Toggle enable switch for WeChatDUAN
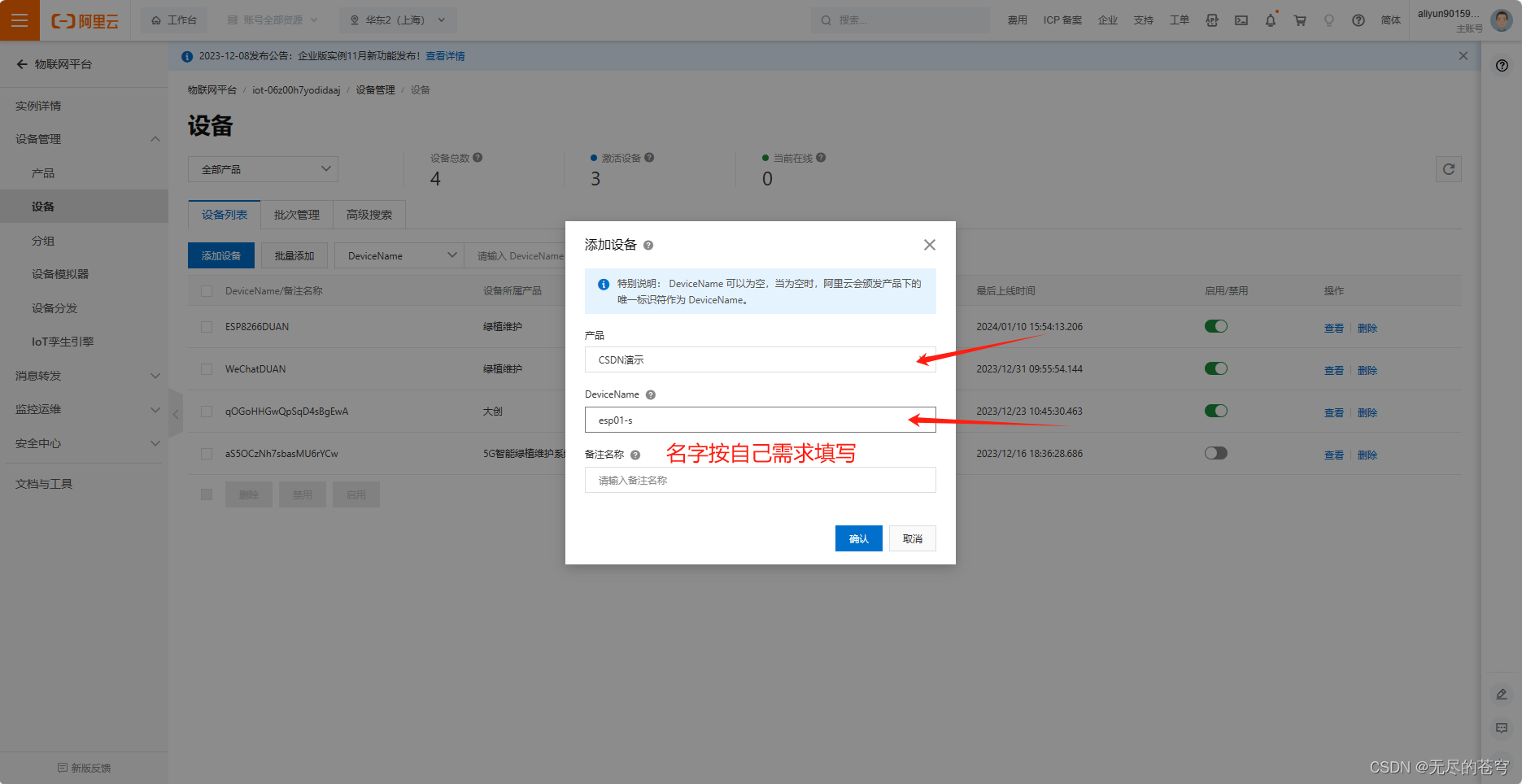This screenshot has width=1522, height=784. (1215, 368)
